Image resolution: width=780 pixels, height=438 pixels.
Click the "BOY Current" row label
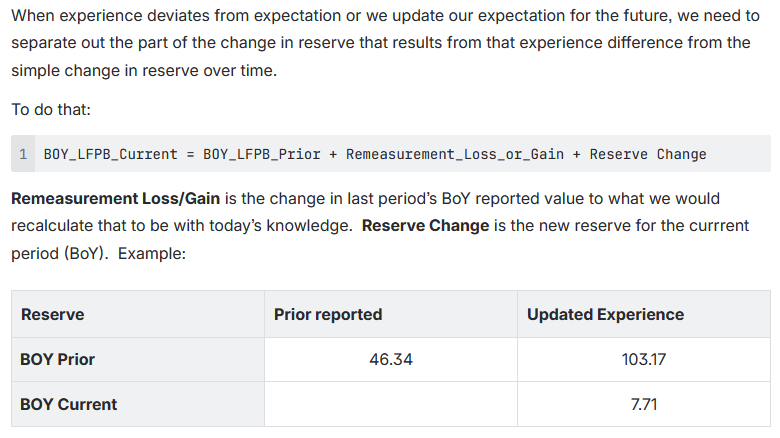(68, 404)
